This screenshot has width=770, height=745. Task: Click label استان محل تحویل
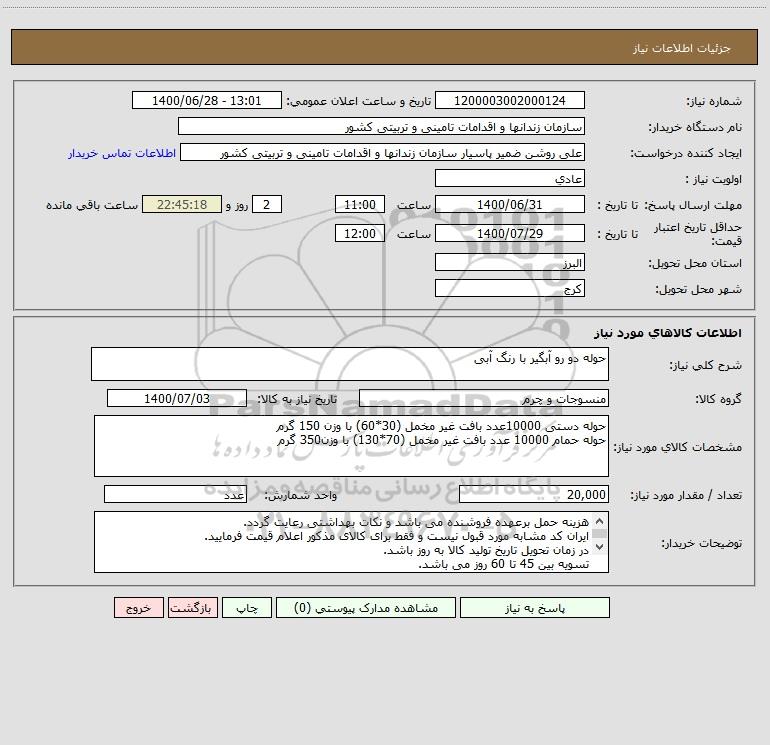coord(695,263)
